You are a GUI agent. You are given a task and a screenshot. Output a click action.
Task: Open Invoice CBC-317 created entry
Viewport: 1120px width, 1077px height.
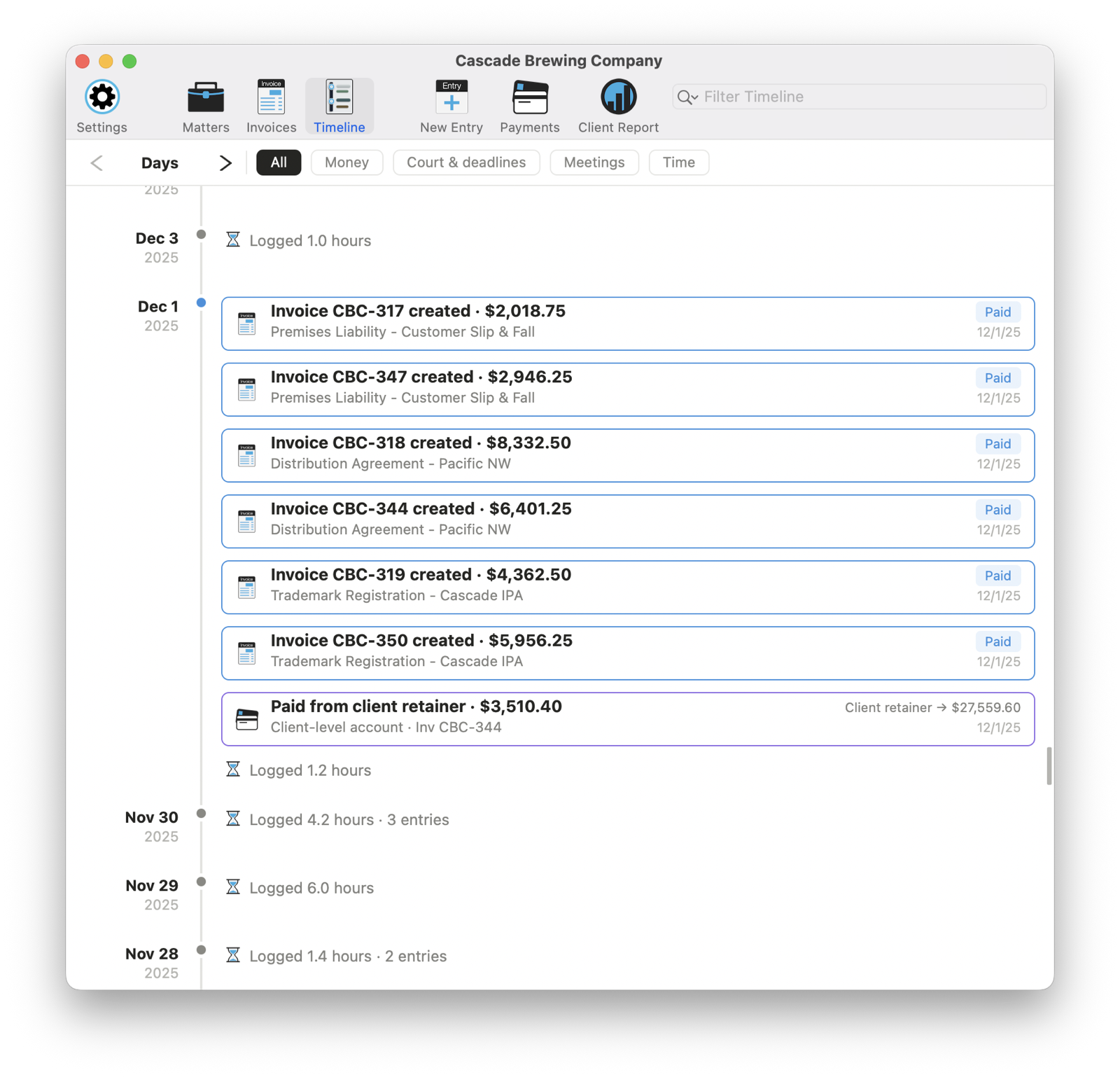pos(628,324)
